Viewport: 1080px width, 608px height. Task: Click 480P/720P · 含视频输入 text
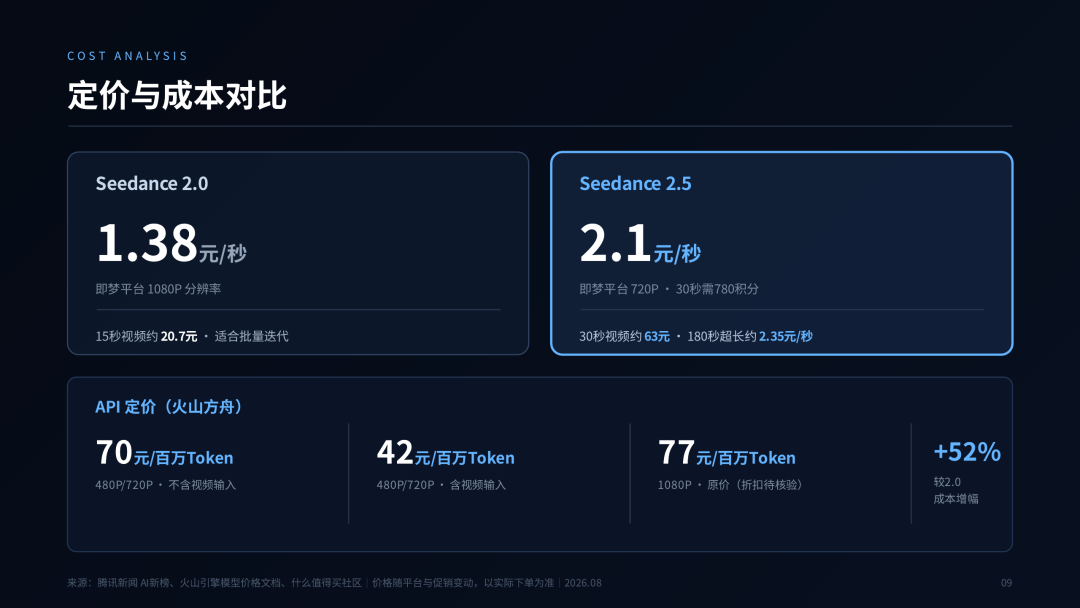441,485
